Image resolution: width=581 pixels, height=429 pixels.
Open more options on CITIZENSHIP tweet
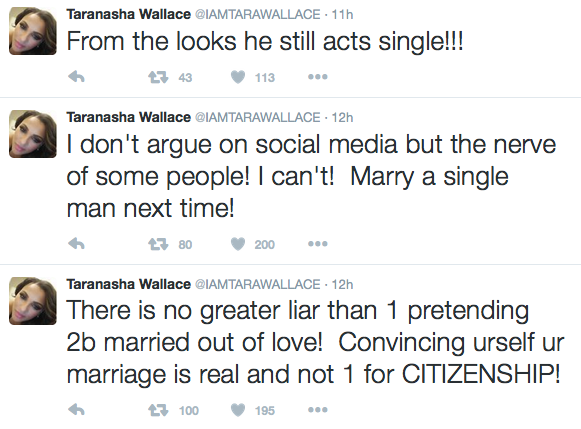point(318,410)
